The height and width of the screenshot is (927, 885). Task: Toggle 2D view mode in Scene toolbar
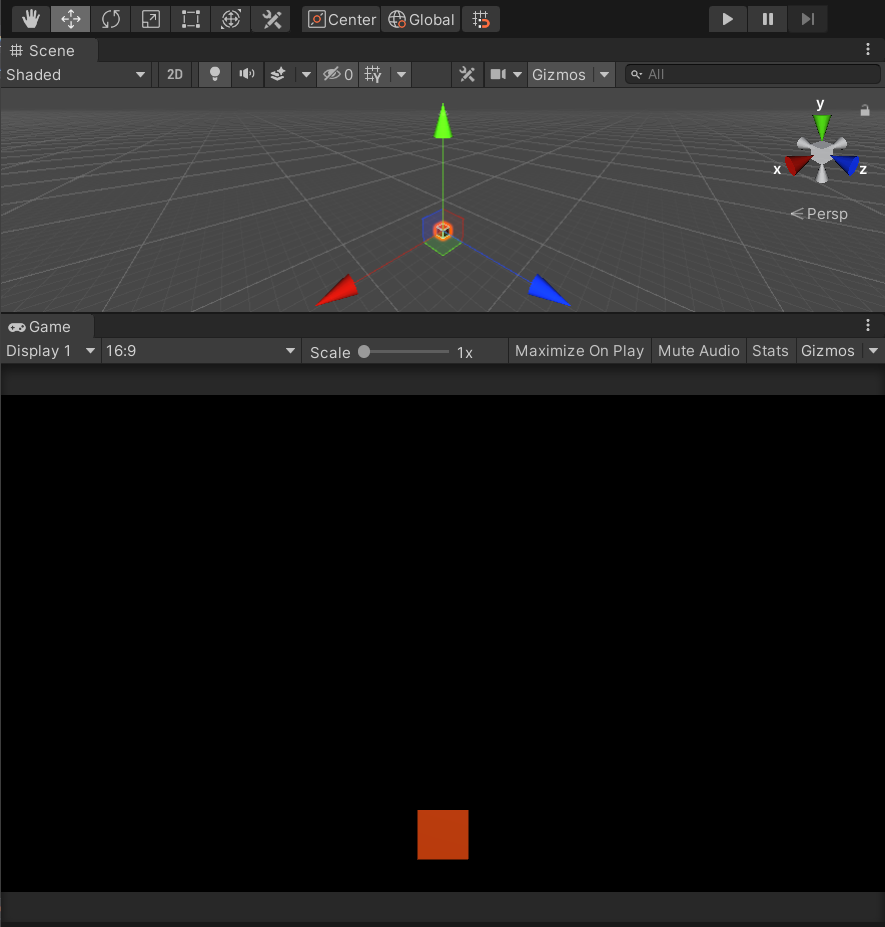tap(174, 73)
